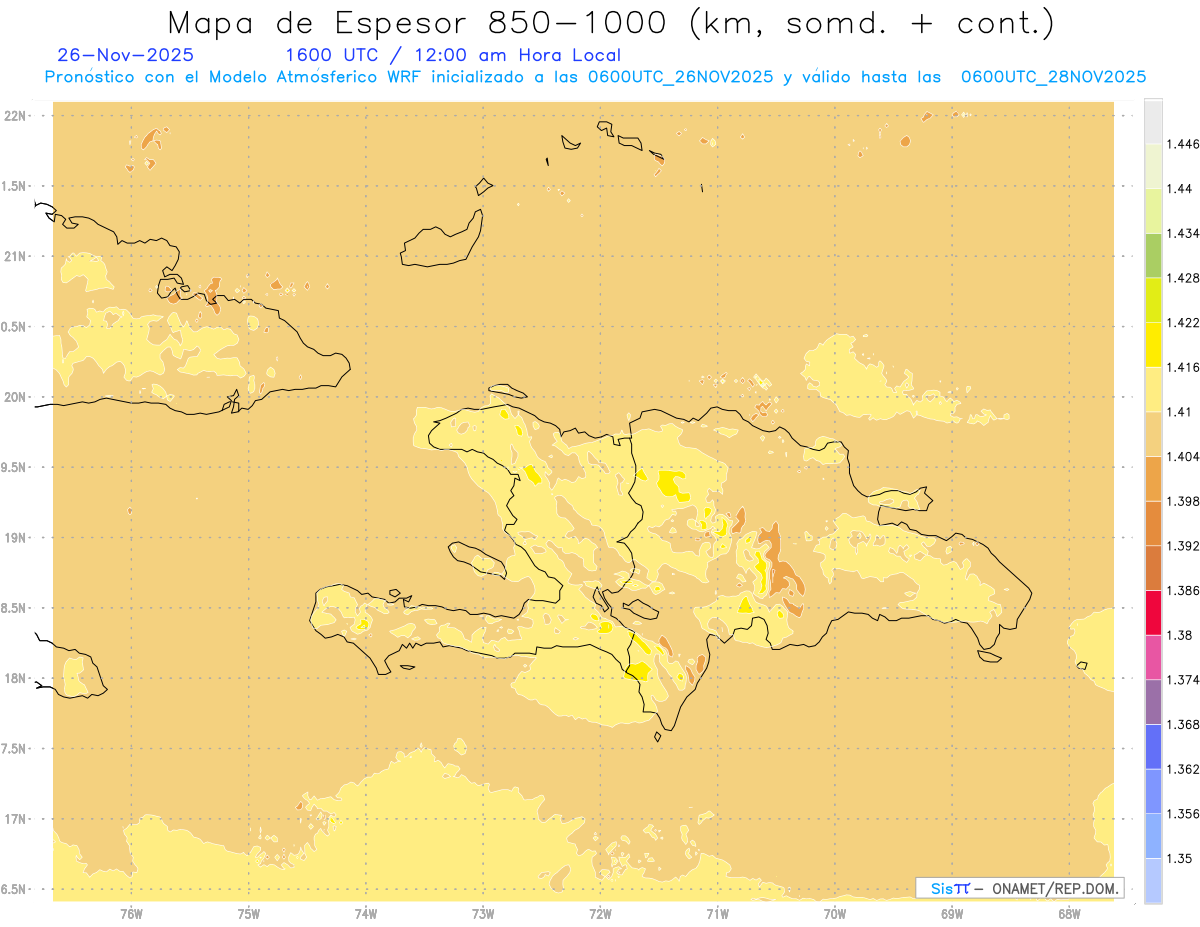Click the 'SisPI - ONAMET/REP.DOM.' credit label

click(1019, 888)
